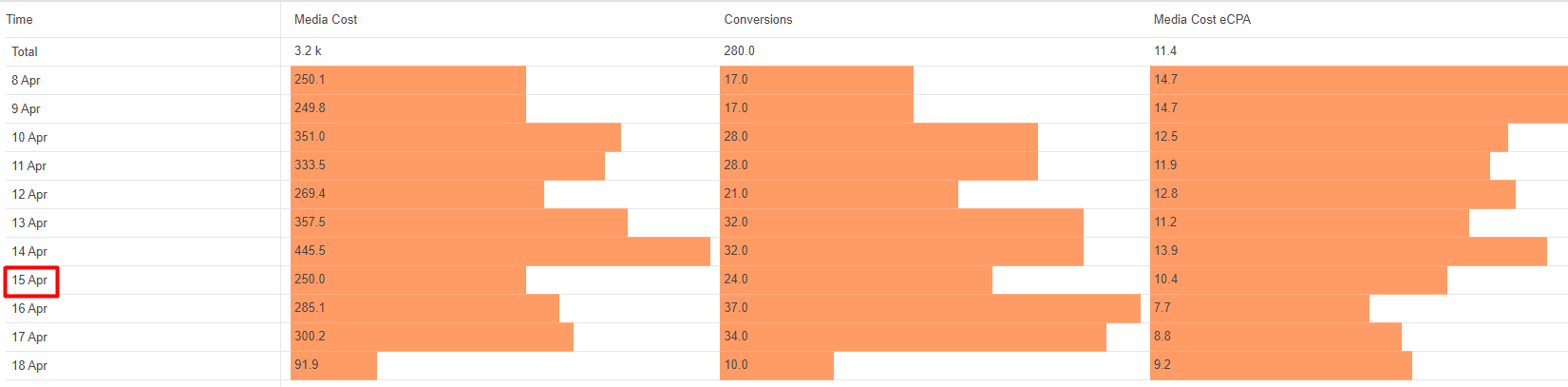
Task: Click the 3.2 k total Media Cost value
Action: point(308,51)
